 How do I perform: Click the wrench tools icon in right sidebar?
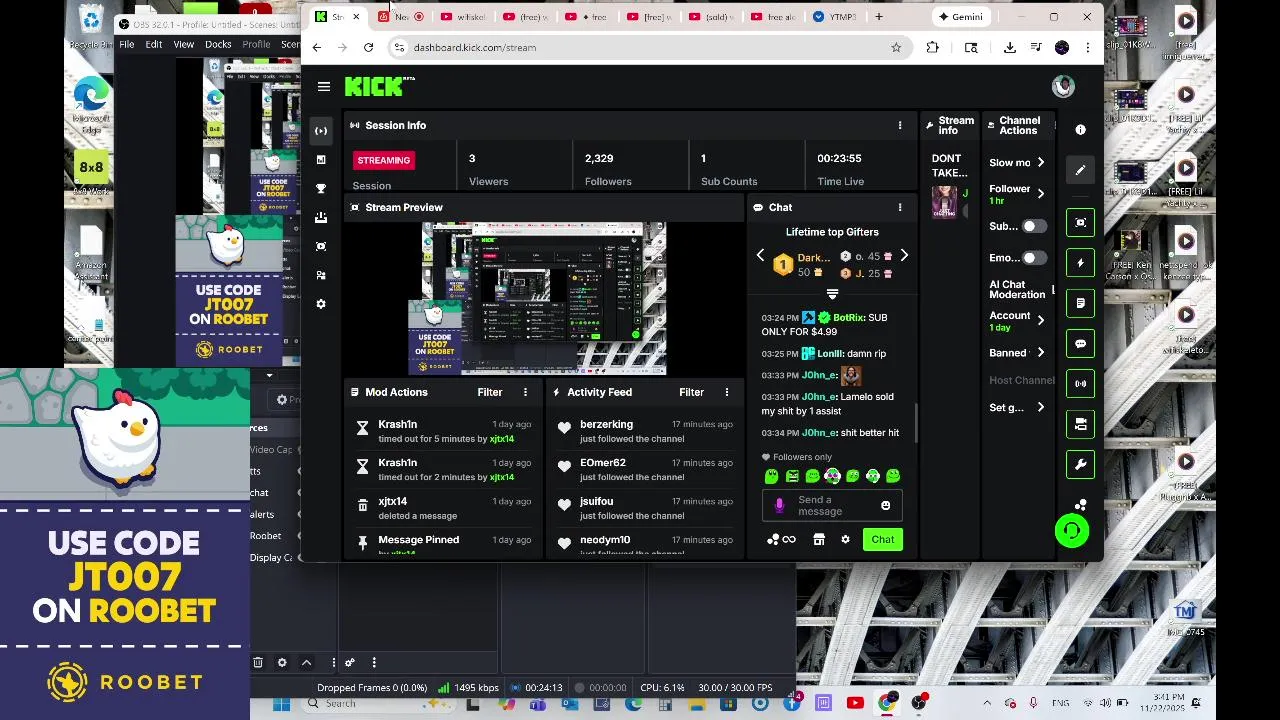pyautogui.click(x=1080, y=464)
